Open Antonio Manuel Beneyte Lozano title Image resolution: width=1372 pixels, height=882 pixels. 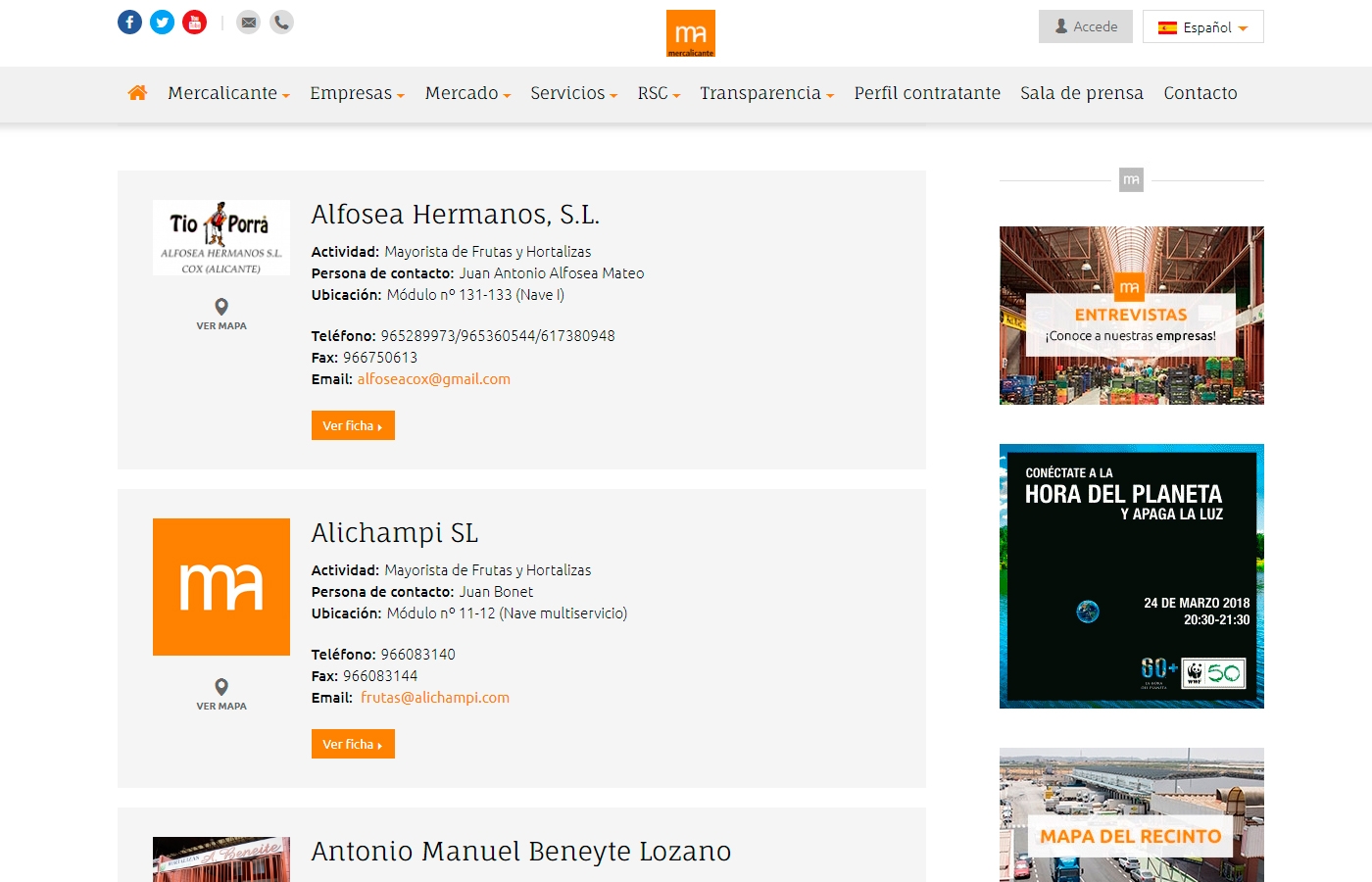point(521,851)
